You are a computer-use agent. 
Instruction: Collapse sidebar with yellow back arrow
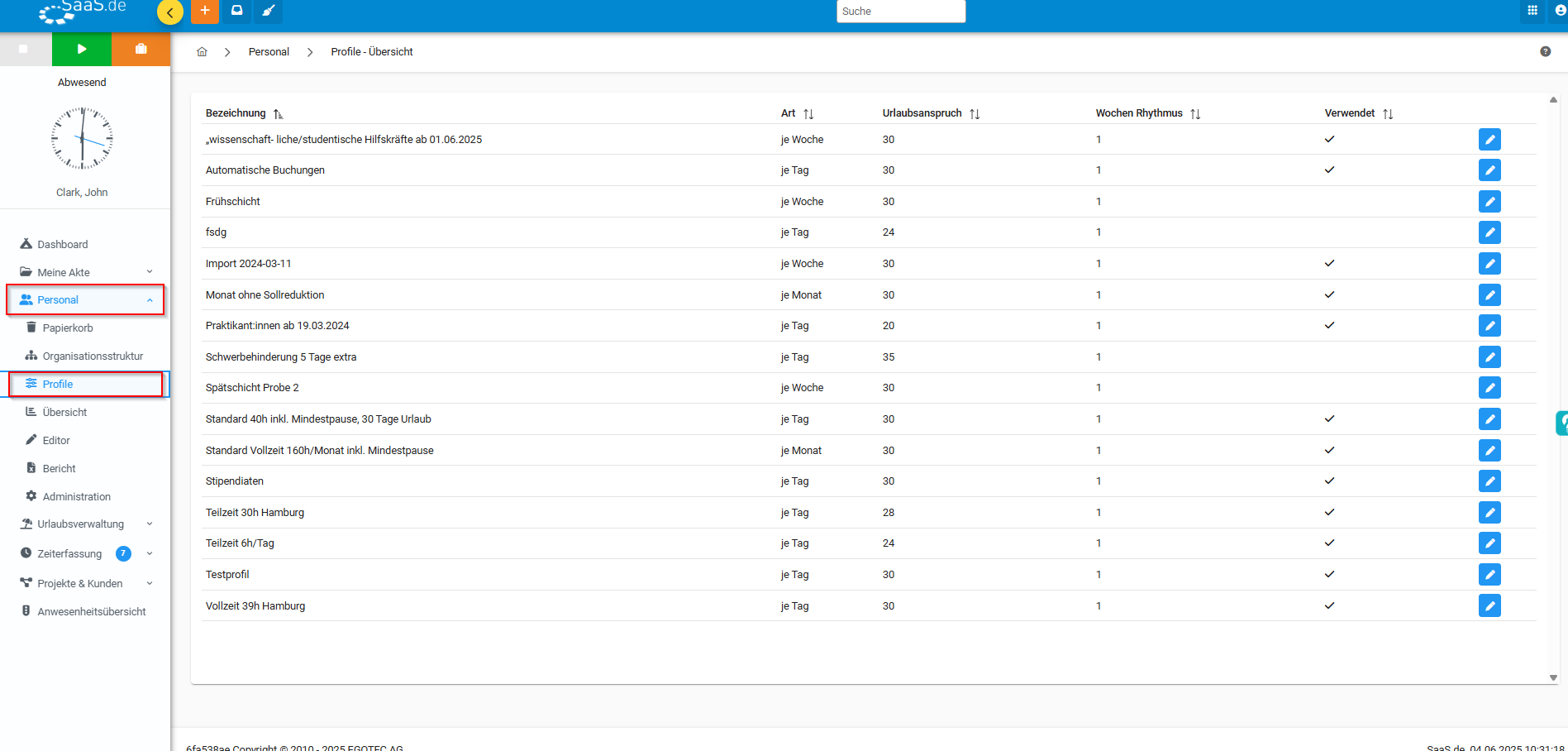pos(170,12)
